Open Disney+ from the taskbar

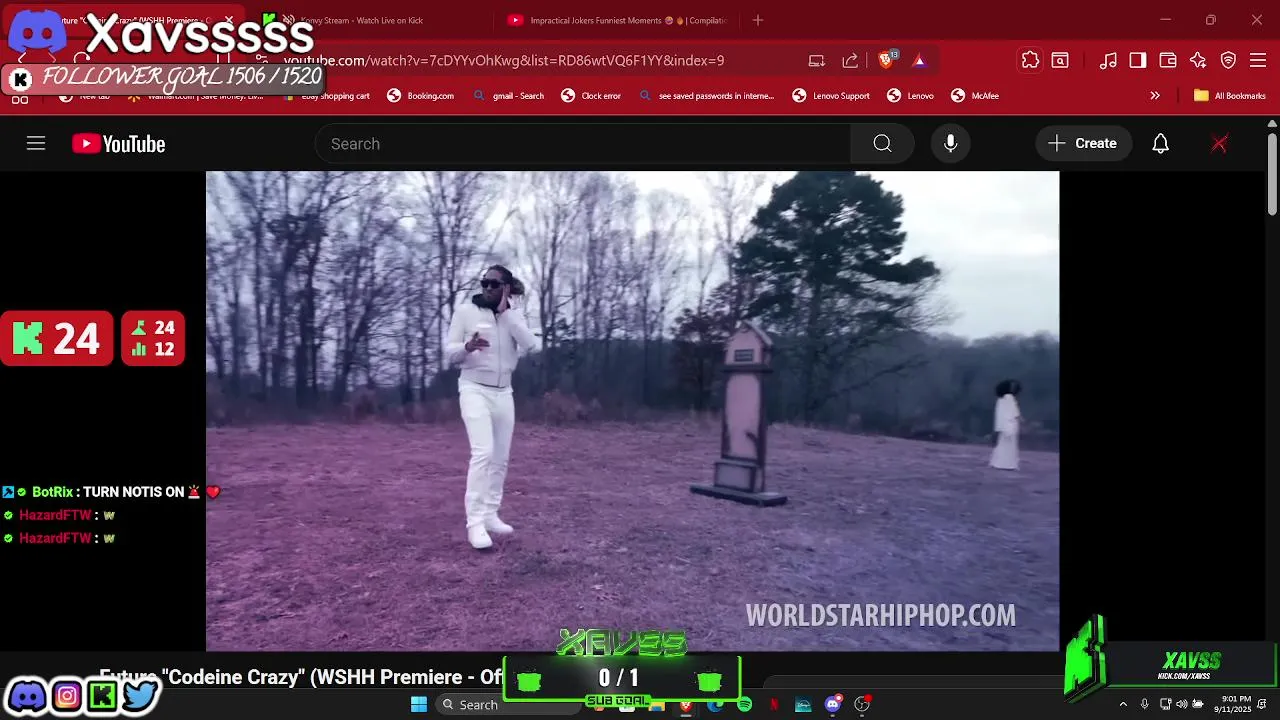click(803, 705)
